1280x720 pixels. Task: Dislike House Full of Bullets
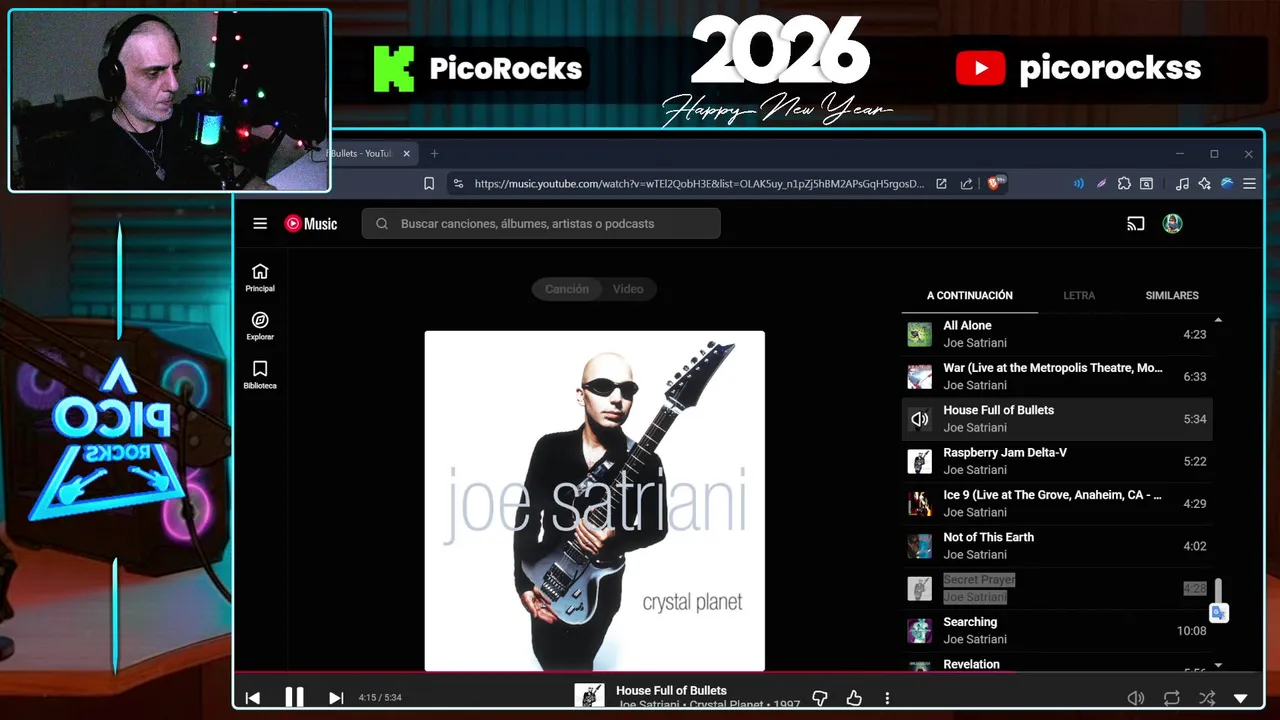click(x=820, y=698)
